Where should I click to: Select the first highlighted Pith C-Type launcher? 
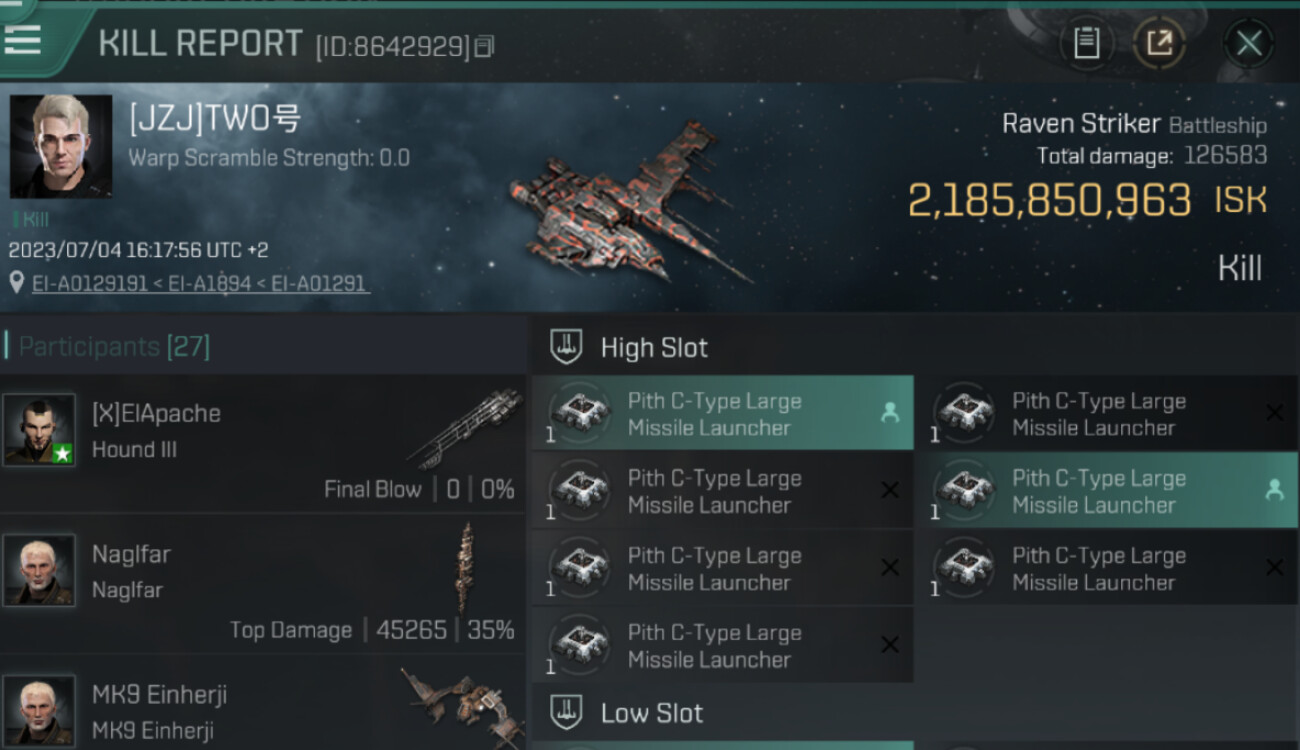[722, 413]
